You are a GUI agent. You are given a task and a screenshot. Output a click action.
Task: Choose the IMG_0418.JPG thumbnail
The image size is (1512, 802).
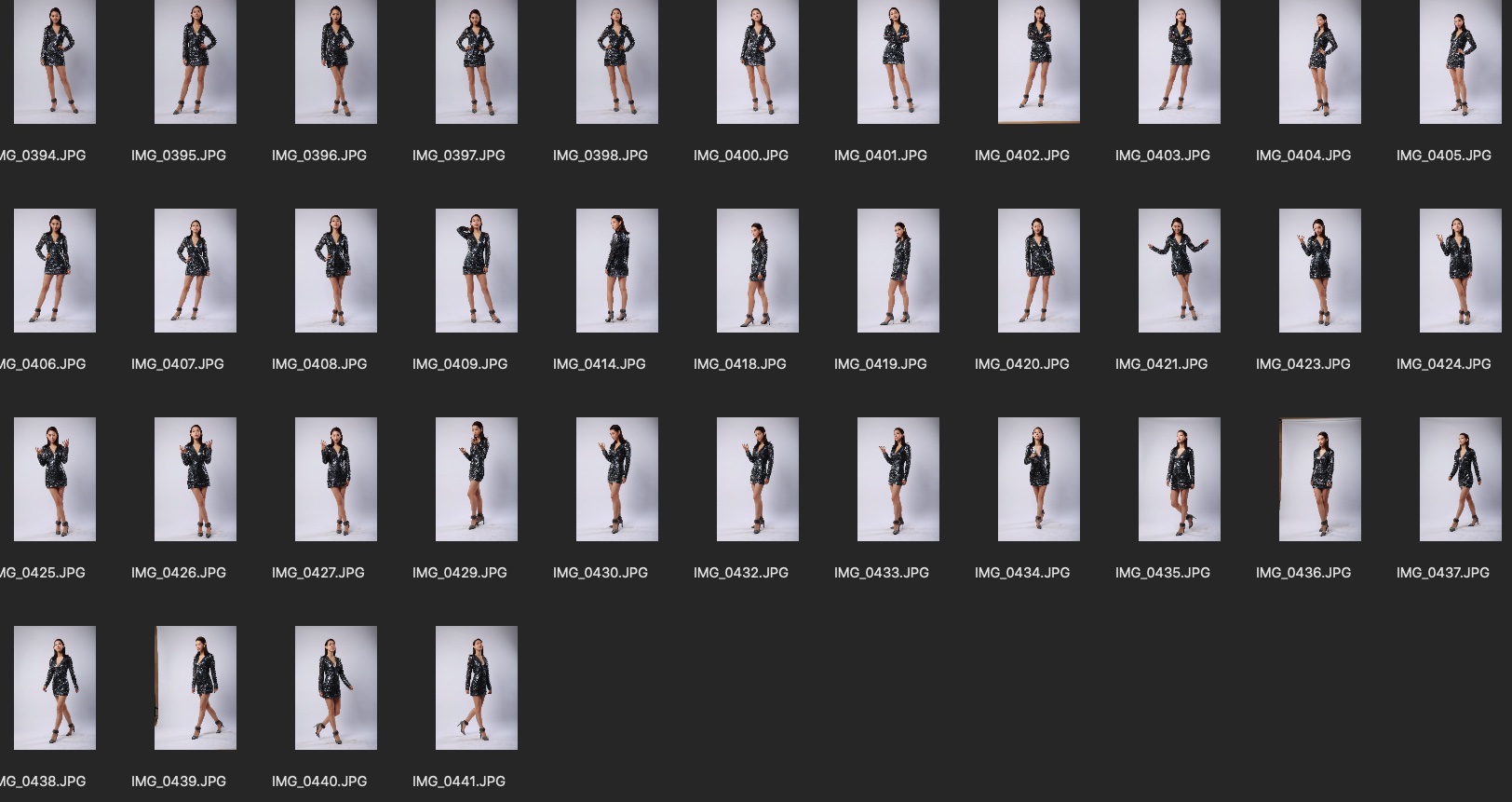pos(758,270)
